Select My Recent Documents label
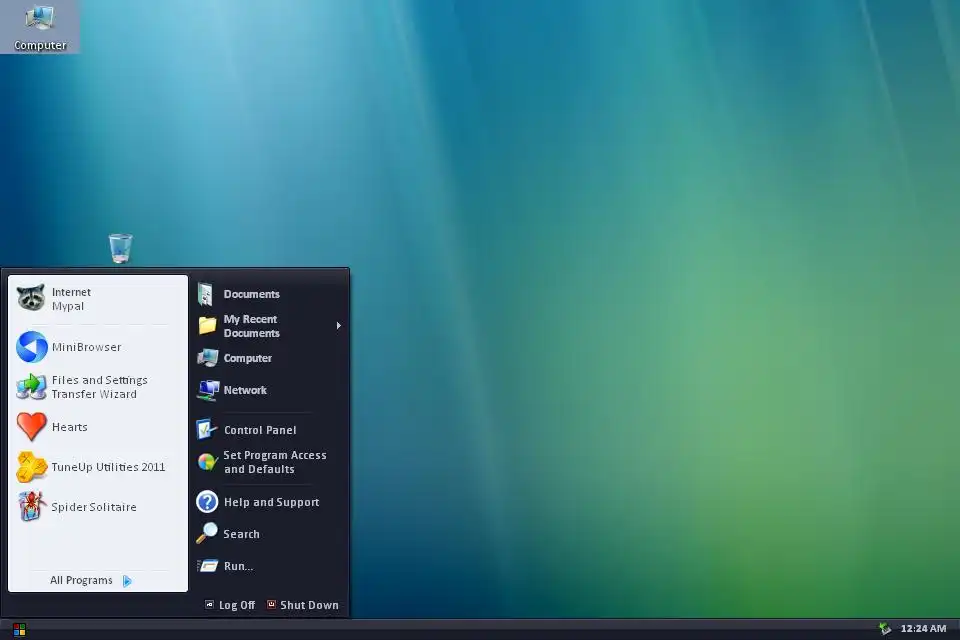Image resolution: width=960 pixels, height=640 pixels. point(252,326)
